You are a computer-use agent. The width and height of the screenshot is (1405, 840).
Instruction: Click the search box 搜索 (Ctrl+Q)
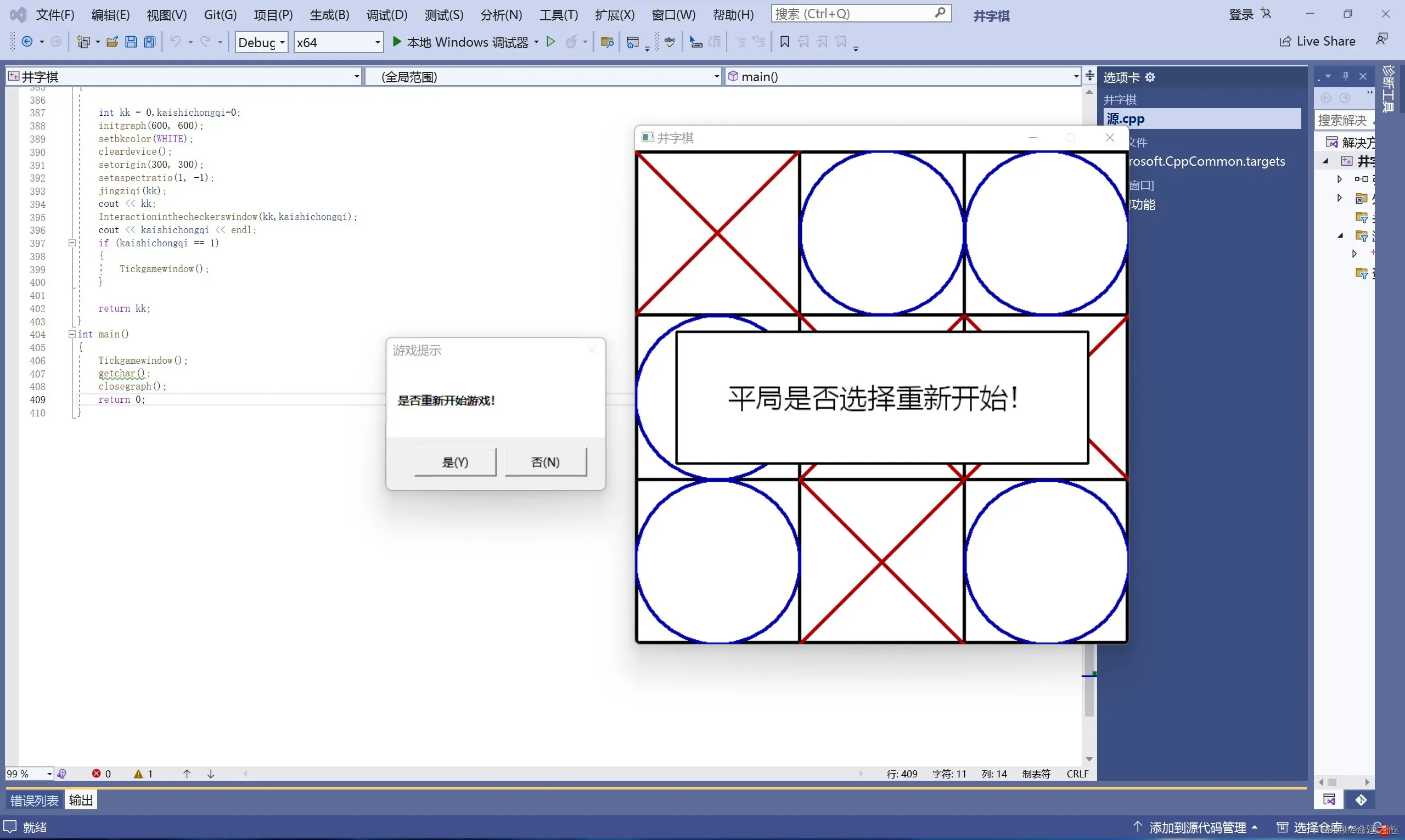[x=861, y=14]
